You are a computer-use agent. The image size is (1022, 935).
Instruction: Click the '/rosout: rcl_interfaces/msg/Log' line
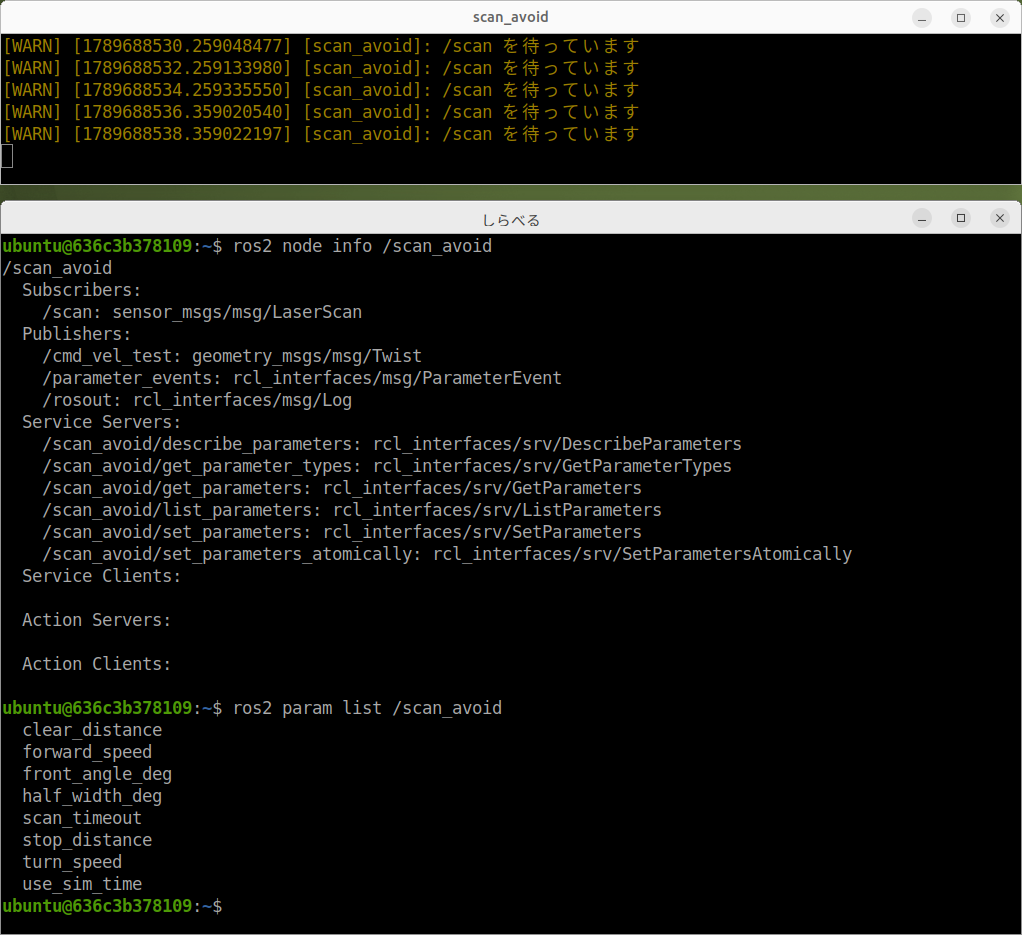pyautogui.click(x=197, y=400)
